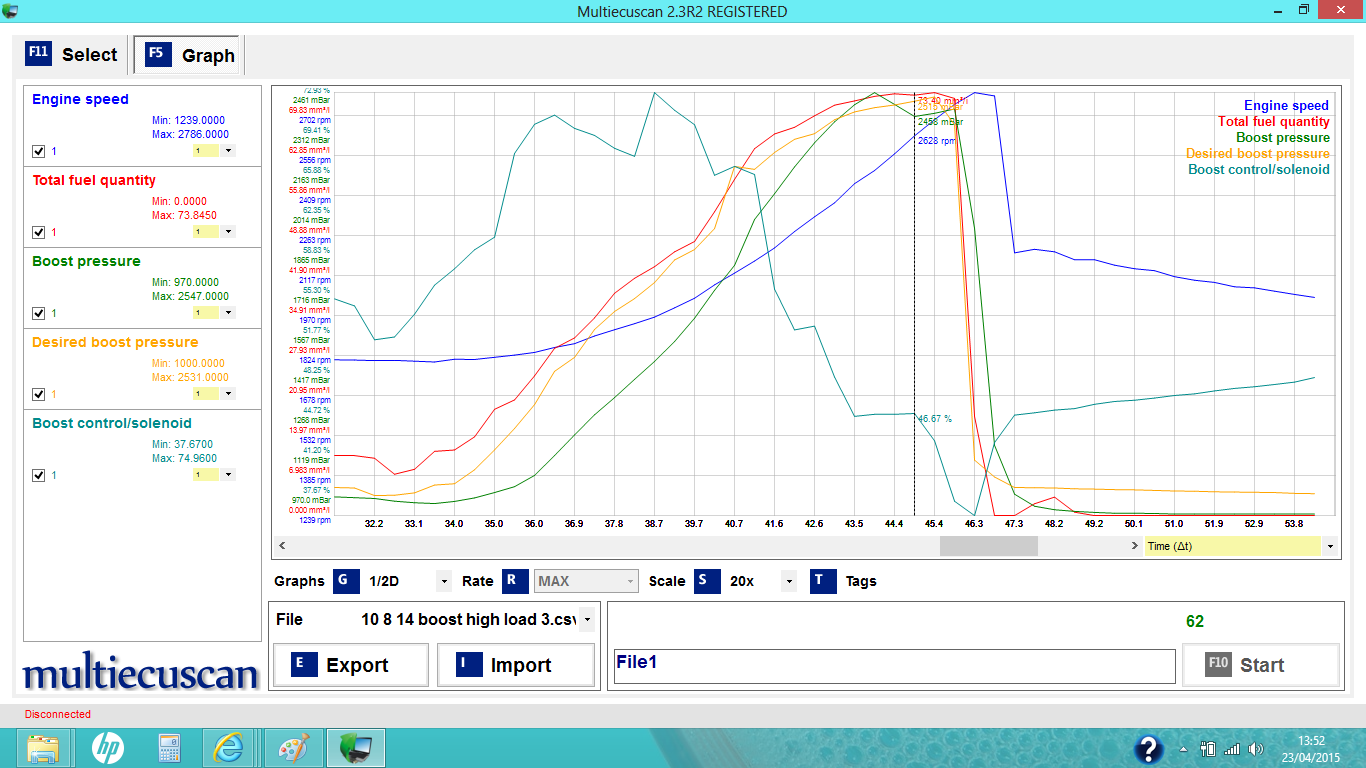Click the network signal tray icon
The height and width of the screenshot is (768, 1366).
[1232, 749]
